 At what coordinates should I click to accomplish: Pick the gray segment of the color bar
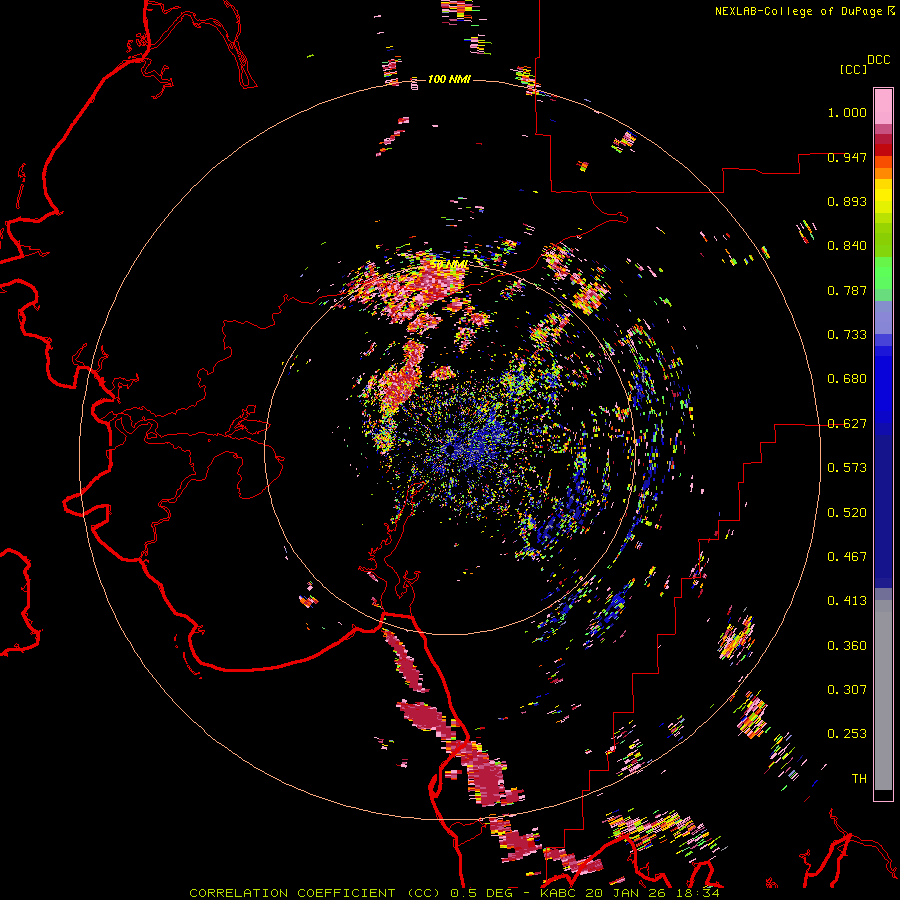click(883, 695)
